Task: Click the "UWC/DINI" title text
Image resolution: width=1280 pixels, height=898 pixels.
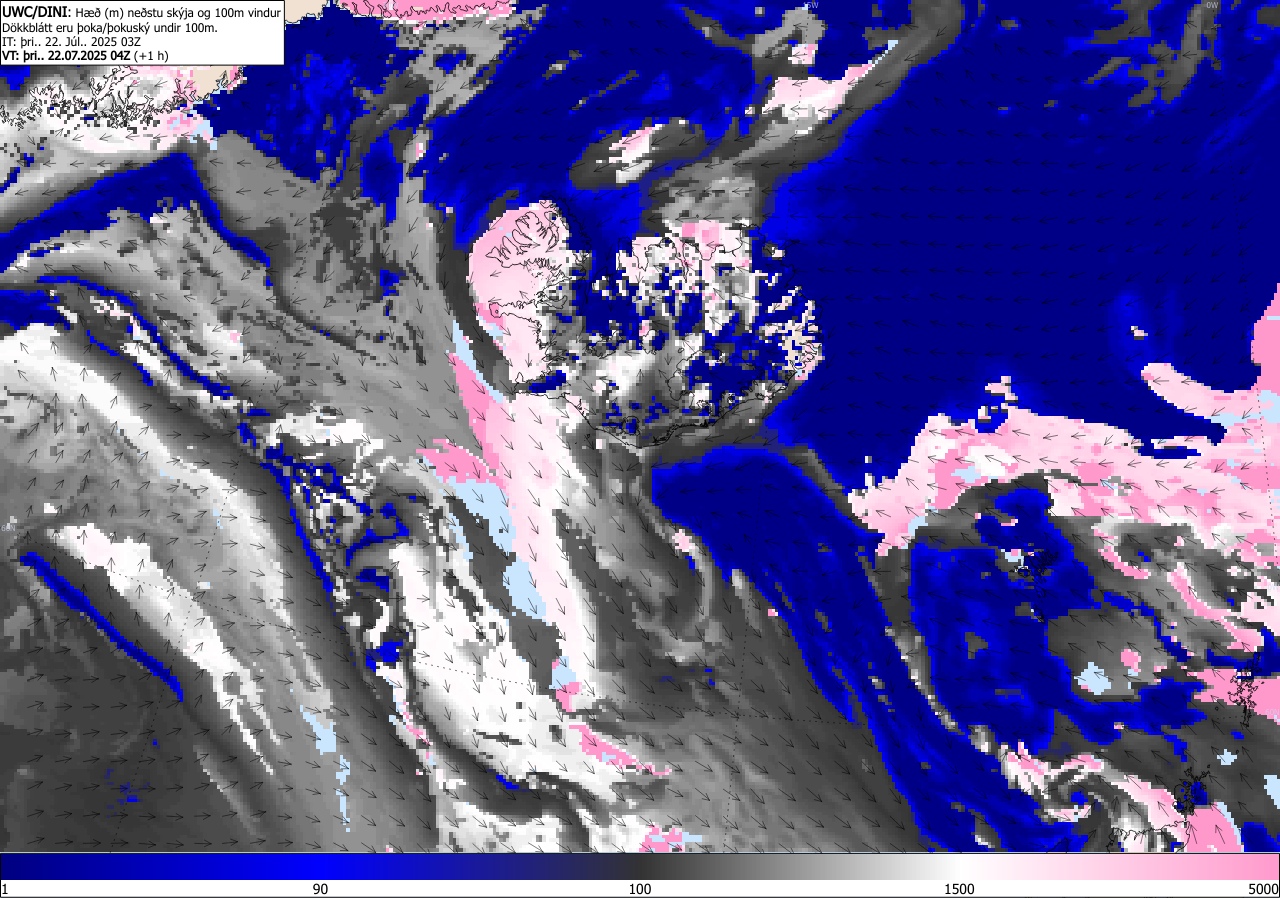Action: tap(36, 11)
